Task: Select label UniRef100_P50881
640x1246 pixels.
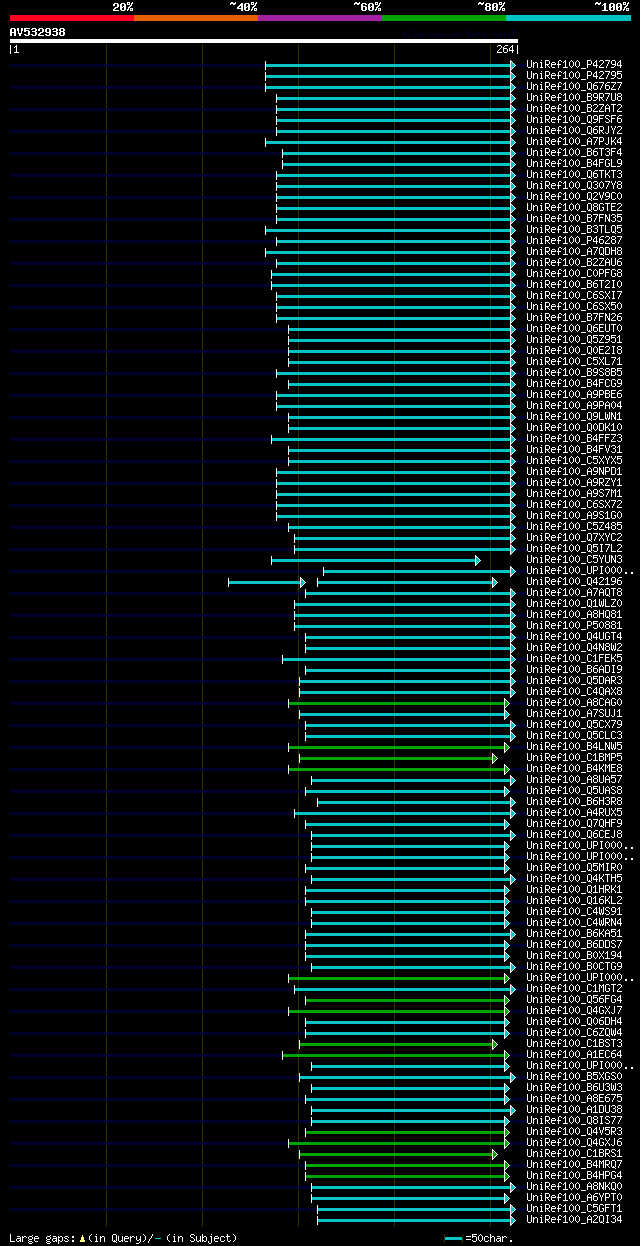Action: pos(574,626)
